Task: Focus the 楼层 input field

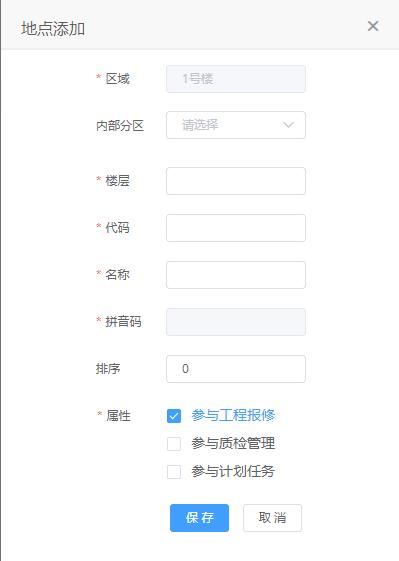Action: click(x=236, y=181)
